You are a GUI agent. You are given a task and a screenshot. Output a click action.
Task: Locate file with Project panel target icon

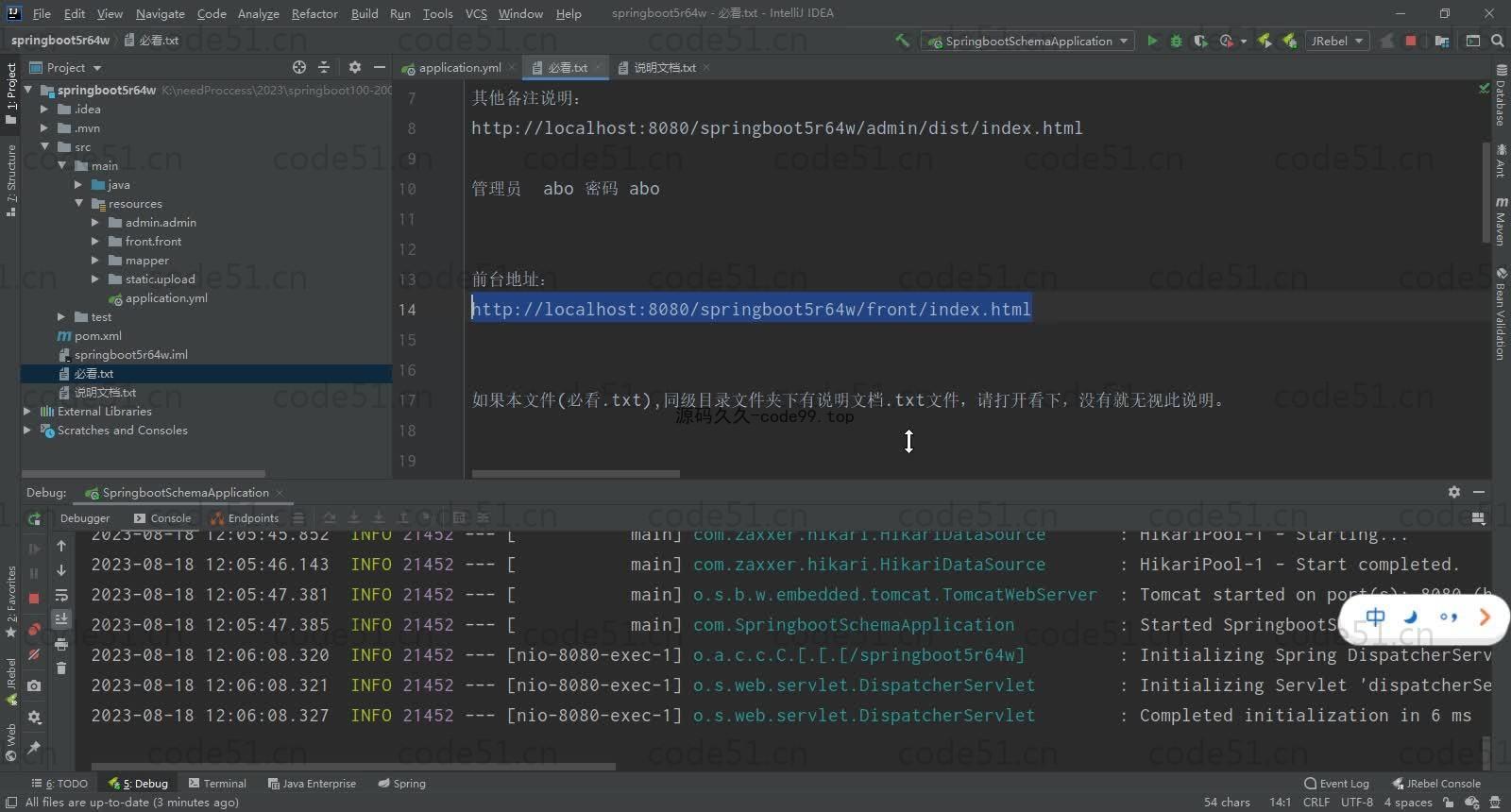299,67
